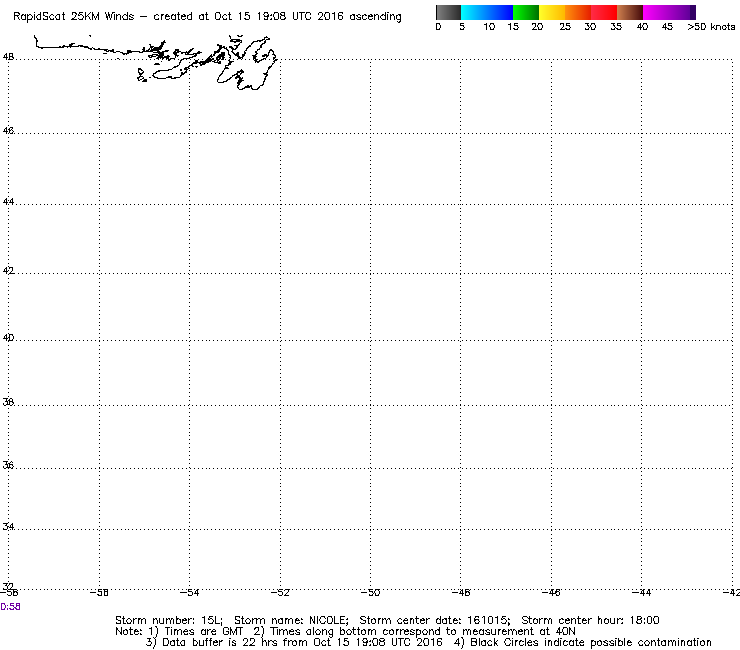Image resolution: width=740 pixels, height=650 pixels.
Task: Click the longitude label '-46'
Action: [x=551, y=593]
